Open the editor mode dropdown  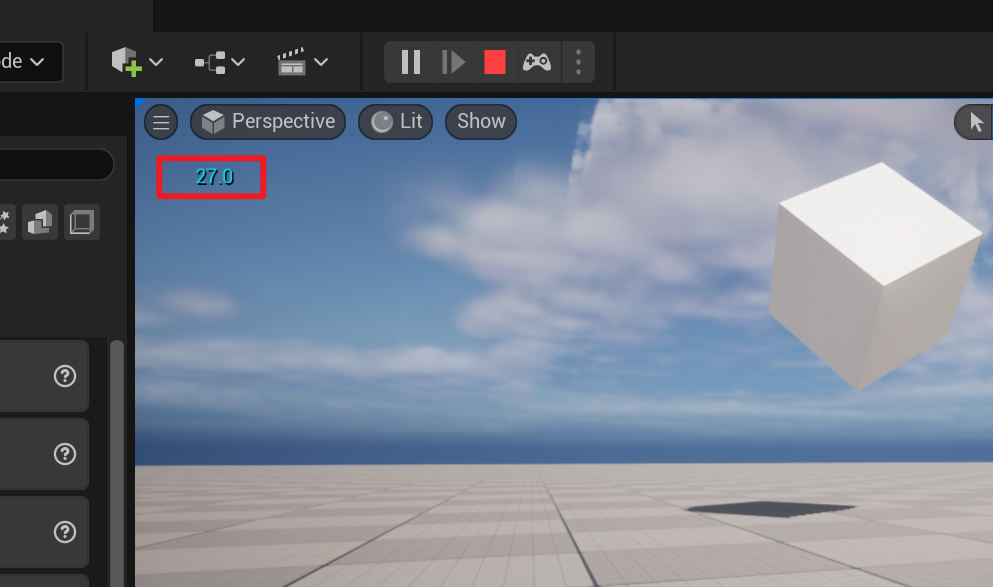point(30,61)
